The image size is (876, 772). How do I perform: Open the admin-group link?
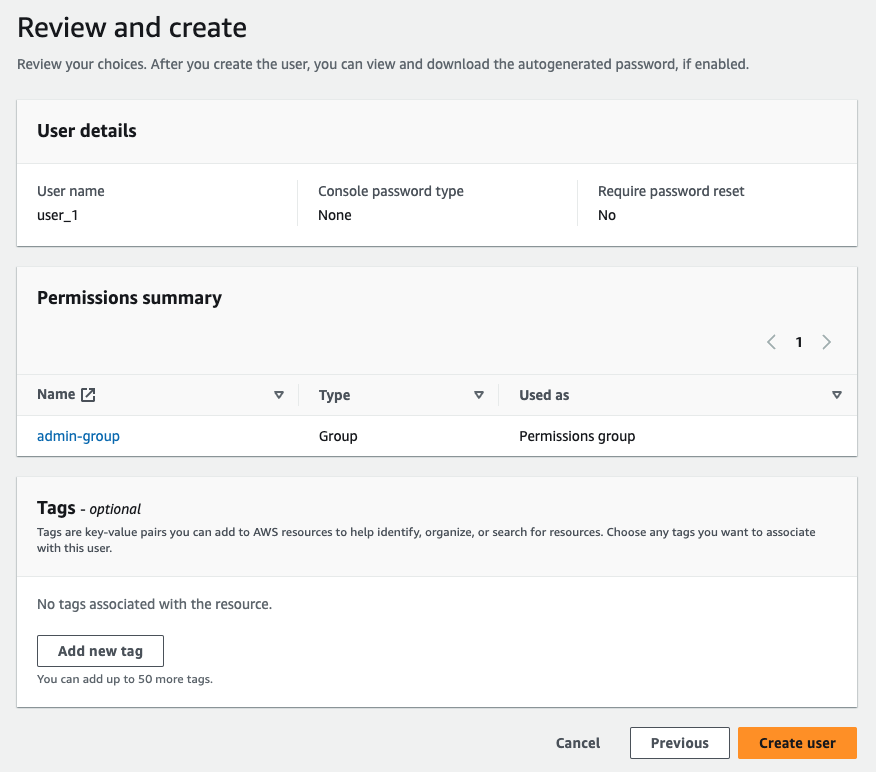(78, 436)
